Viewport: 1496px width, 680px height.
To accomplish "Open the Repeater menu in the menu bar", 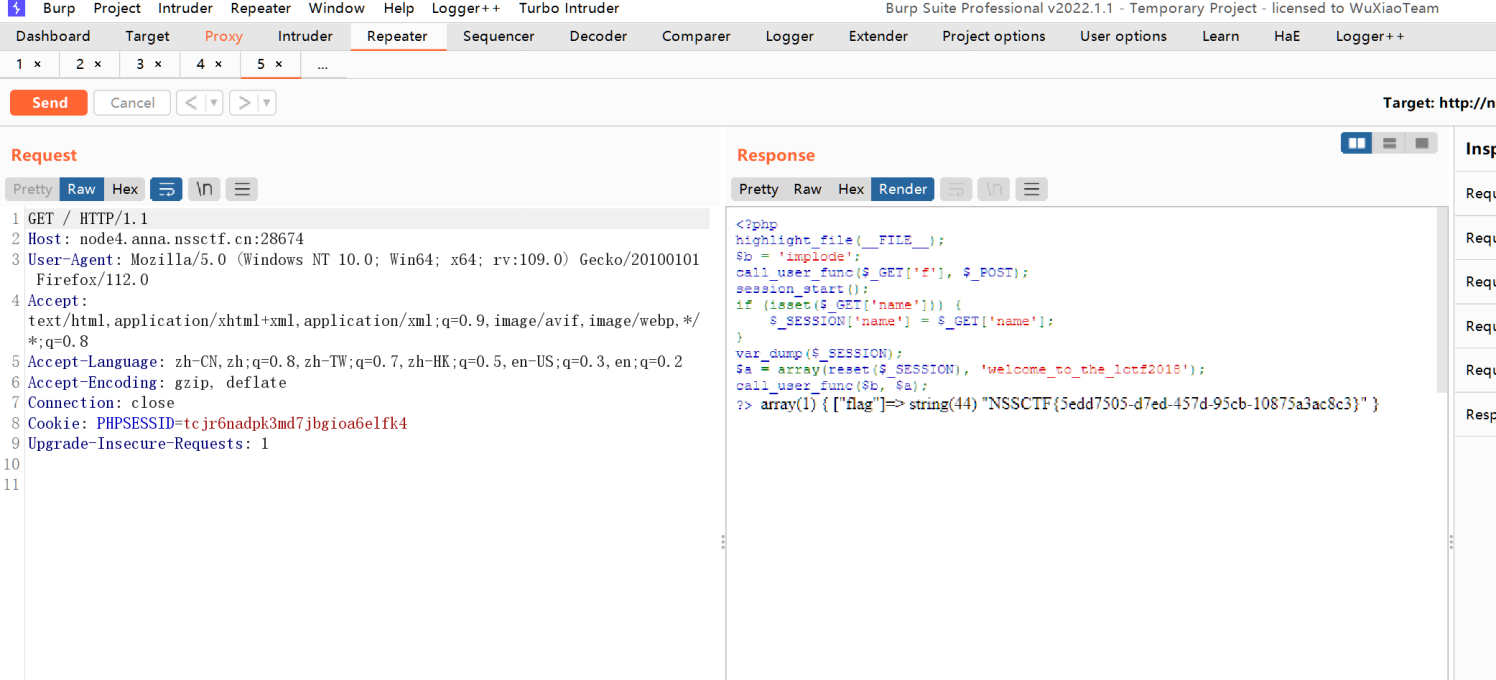I will [x=260, y=9].
